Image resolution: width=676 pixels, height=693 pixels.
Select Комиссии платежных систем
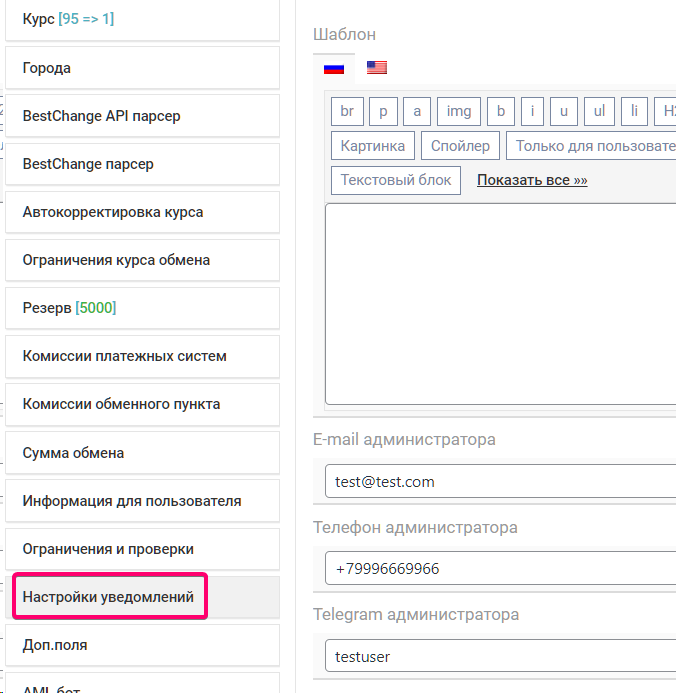142,357
